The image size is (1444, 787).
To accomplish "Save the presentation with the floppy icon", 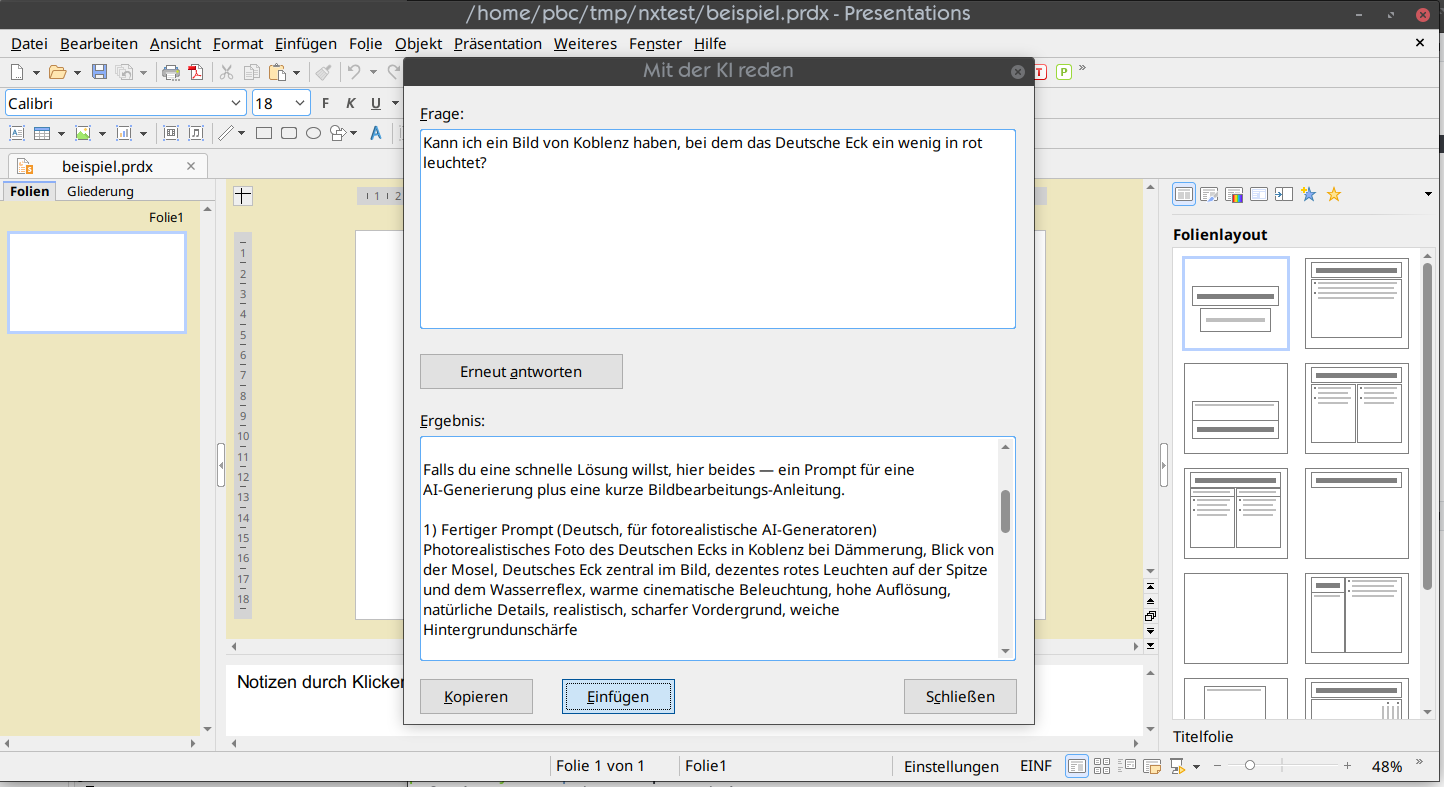I will pyautogui.click(x=99, y=72).
